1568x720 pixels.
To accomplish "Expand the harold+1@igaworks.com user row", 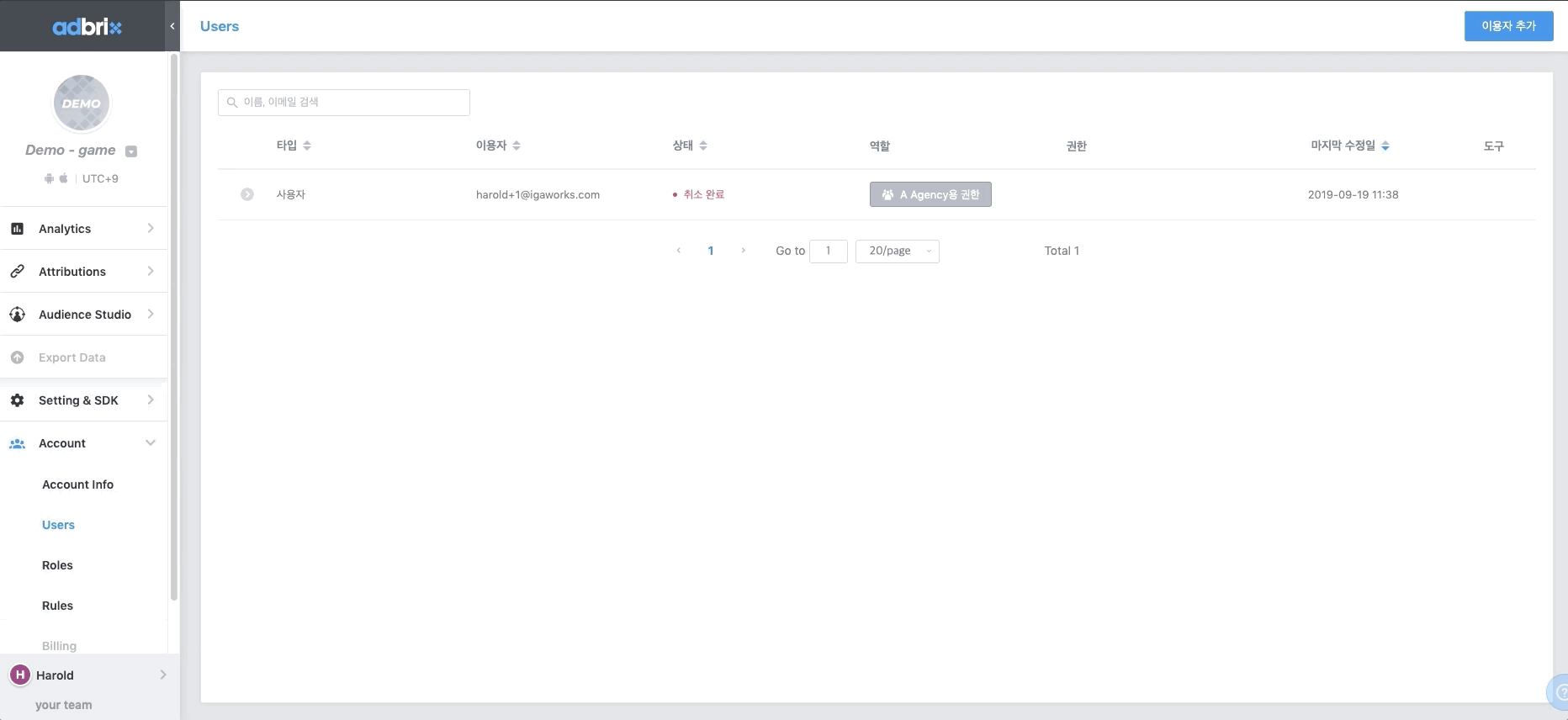I will pyautogui.click(x=247, y=194).
